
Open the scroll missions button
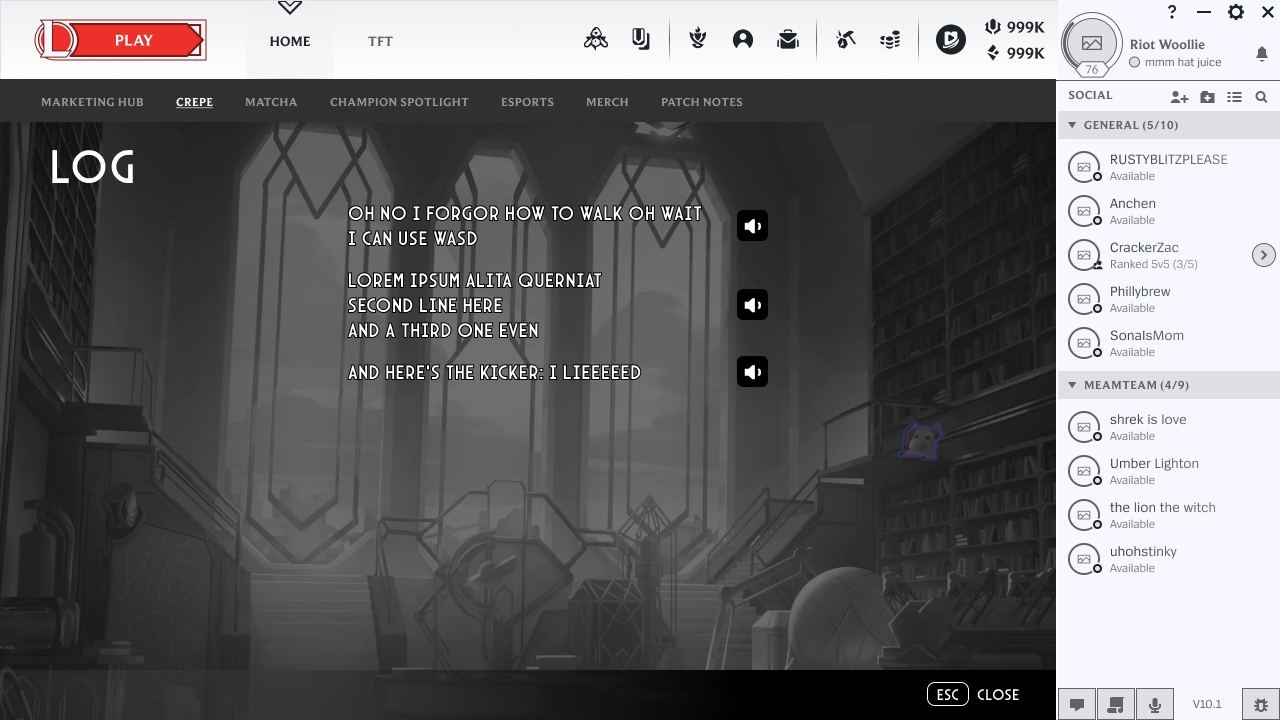(1116, 704)
